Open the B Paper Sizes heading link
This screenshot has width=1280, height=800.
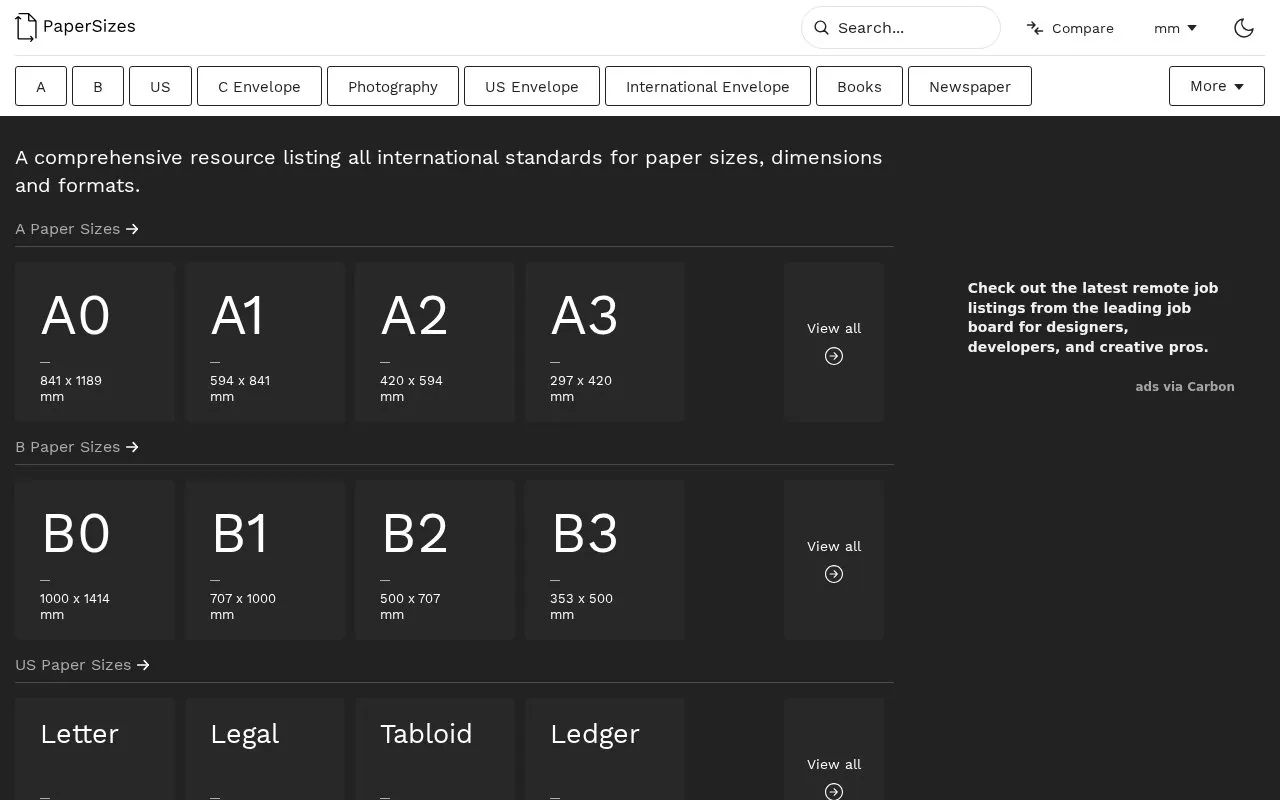pyautogui.click(x=77, y=447)
